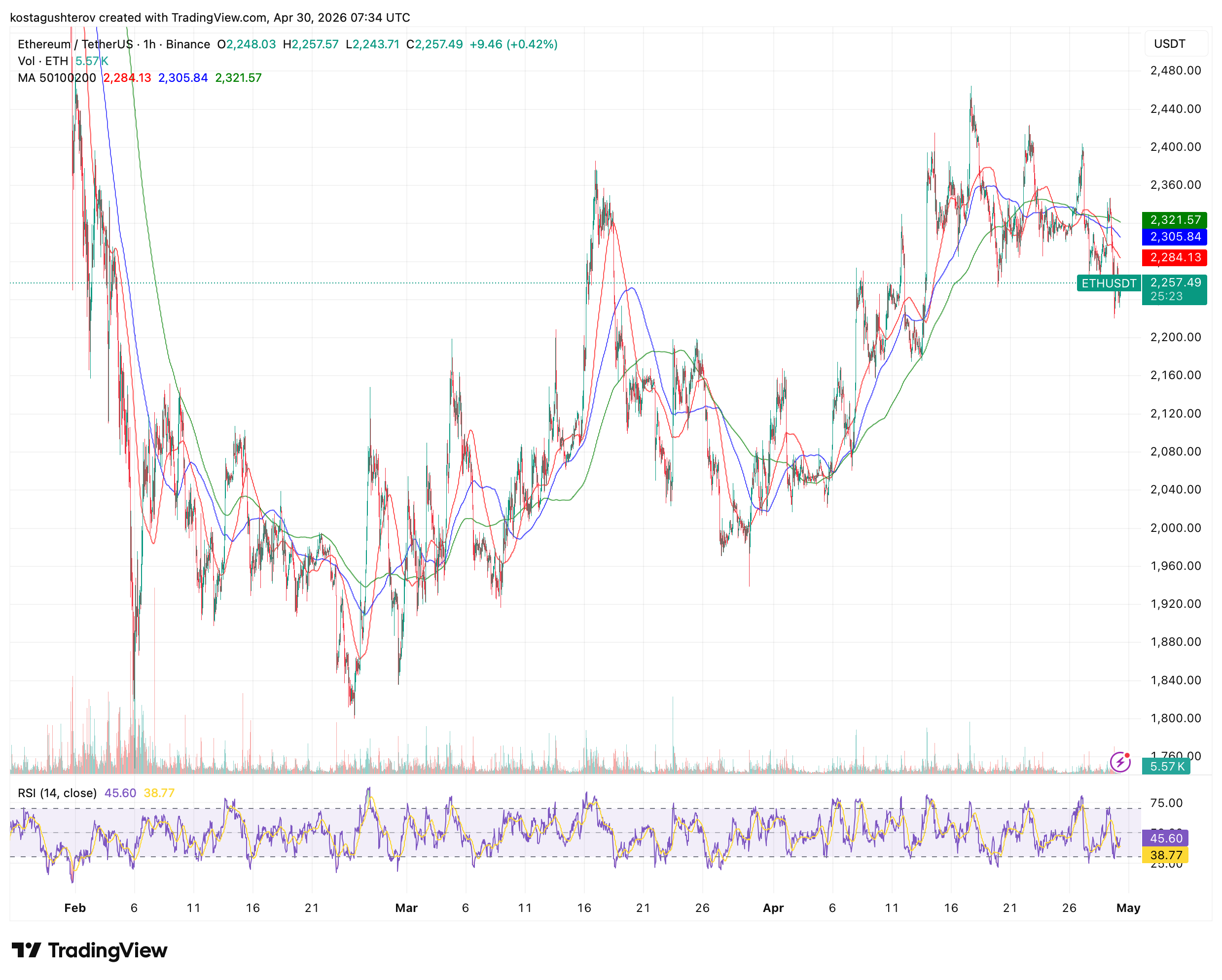This screenshot has width=1222, height=980.
Task: Click the TradingView logo at bottom left
Action: click(90, 950)
